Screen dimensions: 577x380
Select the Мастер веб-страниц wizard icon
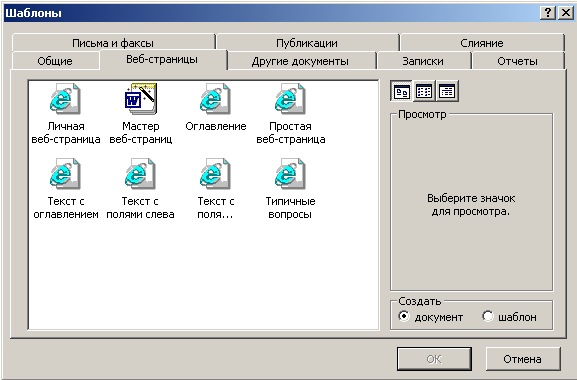[x=140, y=99]
